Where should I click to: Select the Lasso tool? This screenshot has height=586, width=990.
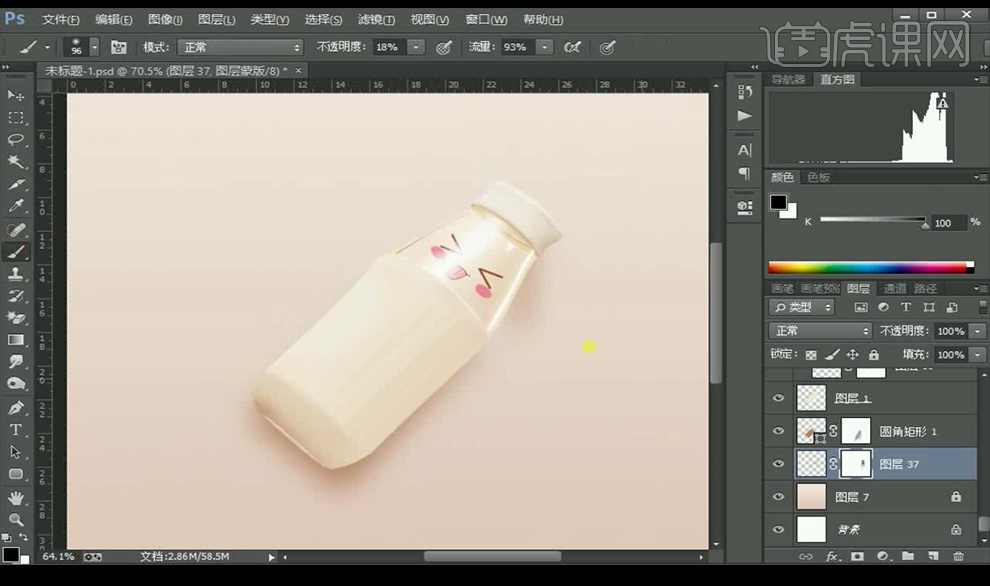[16, 140]
